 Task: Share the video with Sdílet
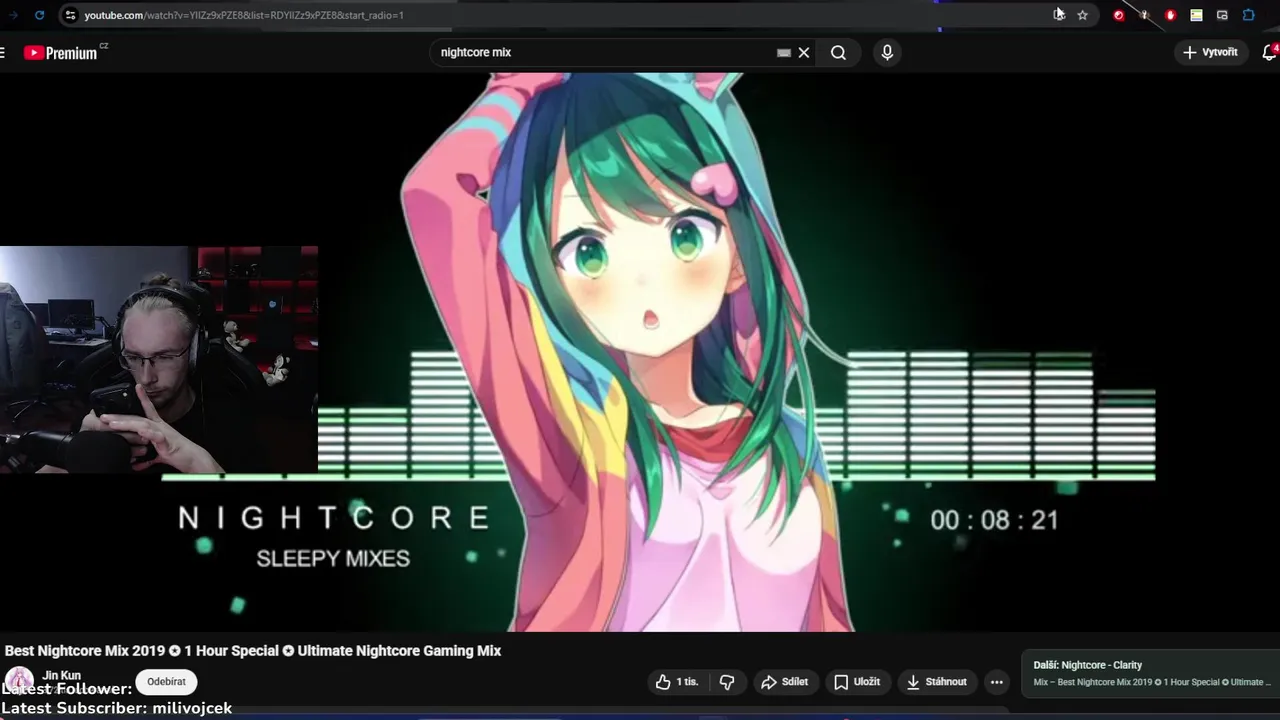(784, 682)
